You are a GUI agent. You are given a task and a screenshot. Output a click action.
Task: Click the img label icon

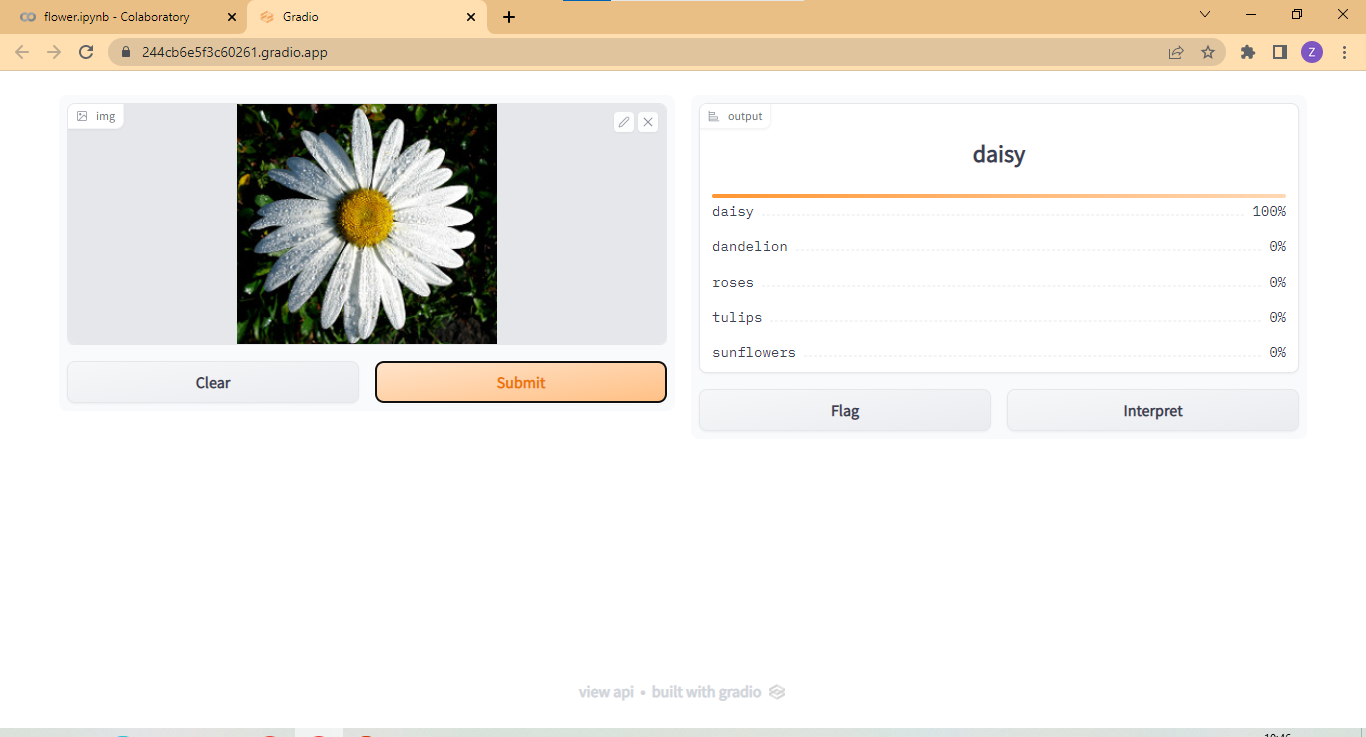(83, 116)
